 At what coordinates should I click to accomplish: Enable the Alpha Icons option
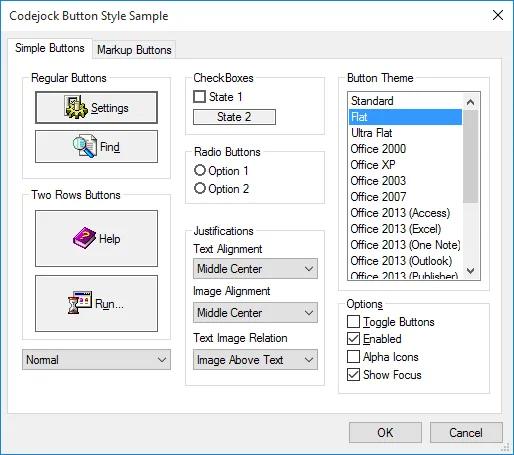(353, 357)
